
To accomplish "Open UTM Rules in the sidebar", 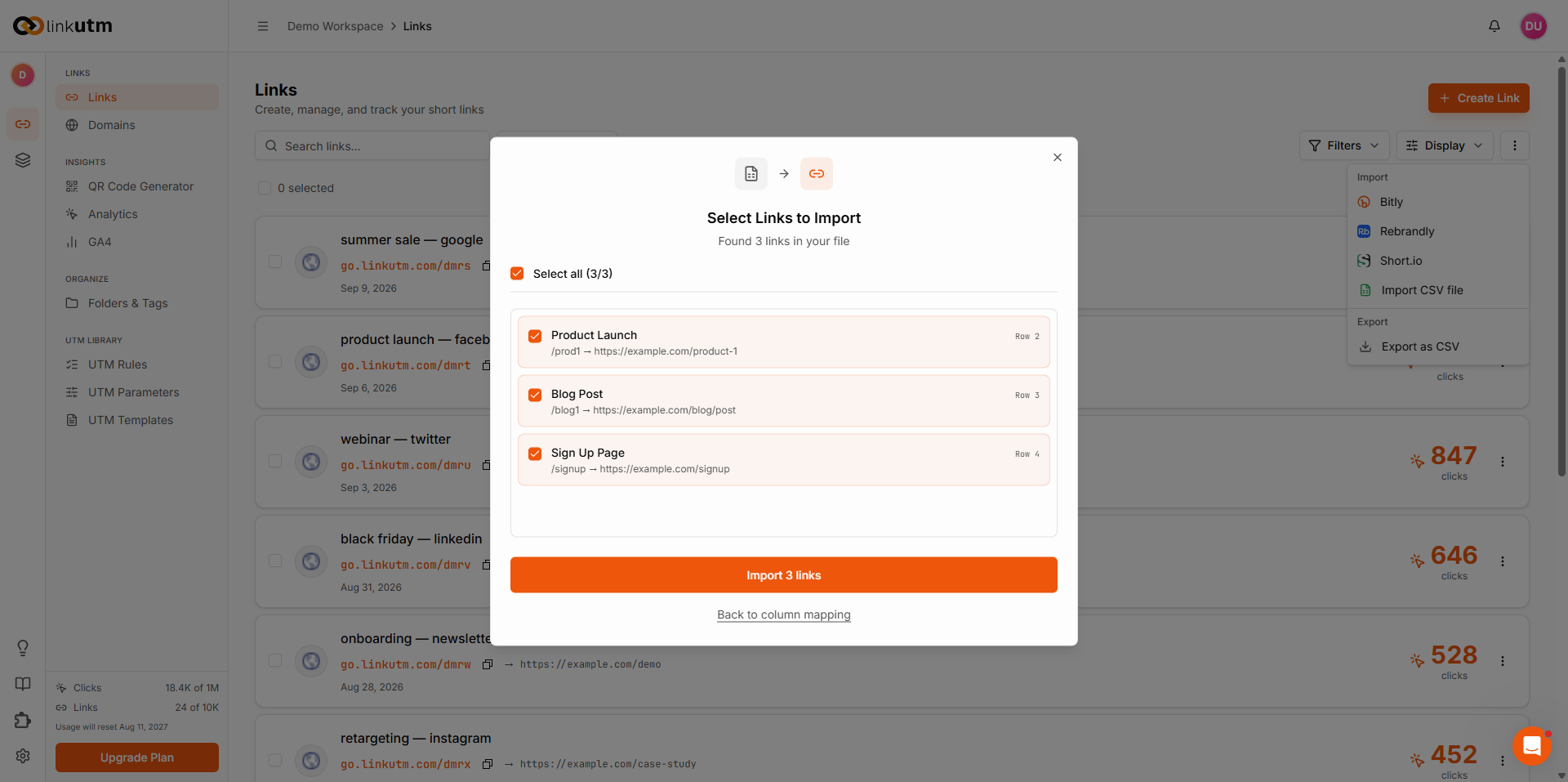I will point(137,364).
